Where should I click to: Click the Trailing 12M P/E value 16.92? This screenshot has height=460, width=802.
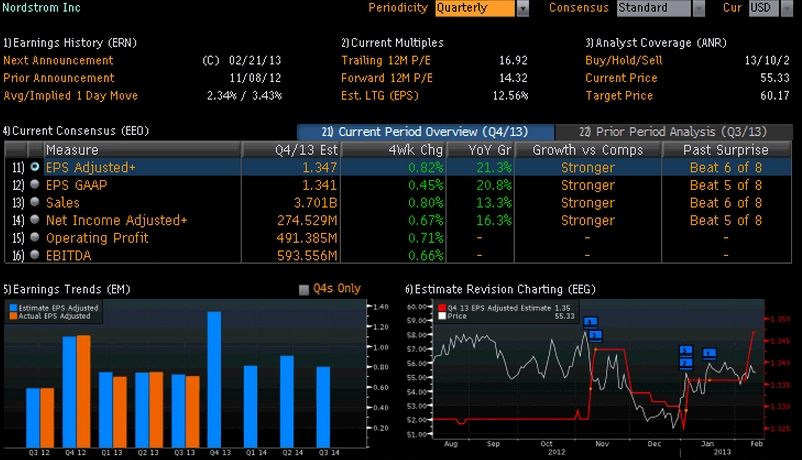(x=513, y=60)
